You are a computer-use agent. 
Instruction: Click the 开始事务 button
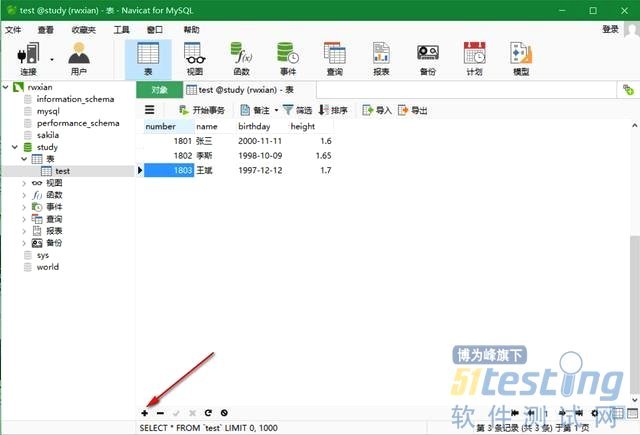pyautogui.click(x=202, y=110)
